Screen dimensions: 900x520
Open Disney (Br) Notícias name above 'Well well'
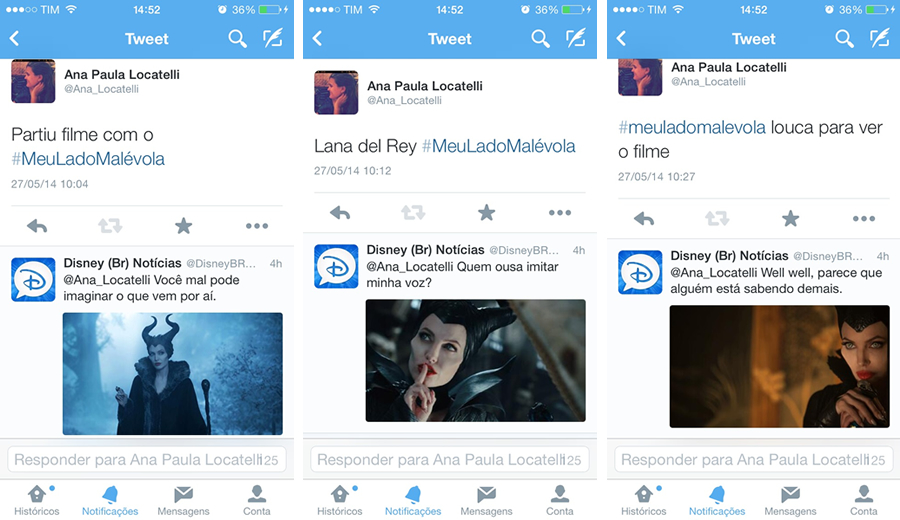click(x=730, y=255)
